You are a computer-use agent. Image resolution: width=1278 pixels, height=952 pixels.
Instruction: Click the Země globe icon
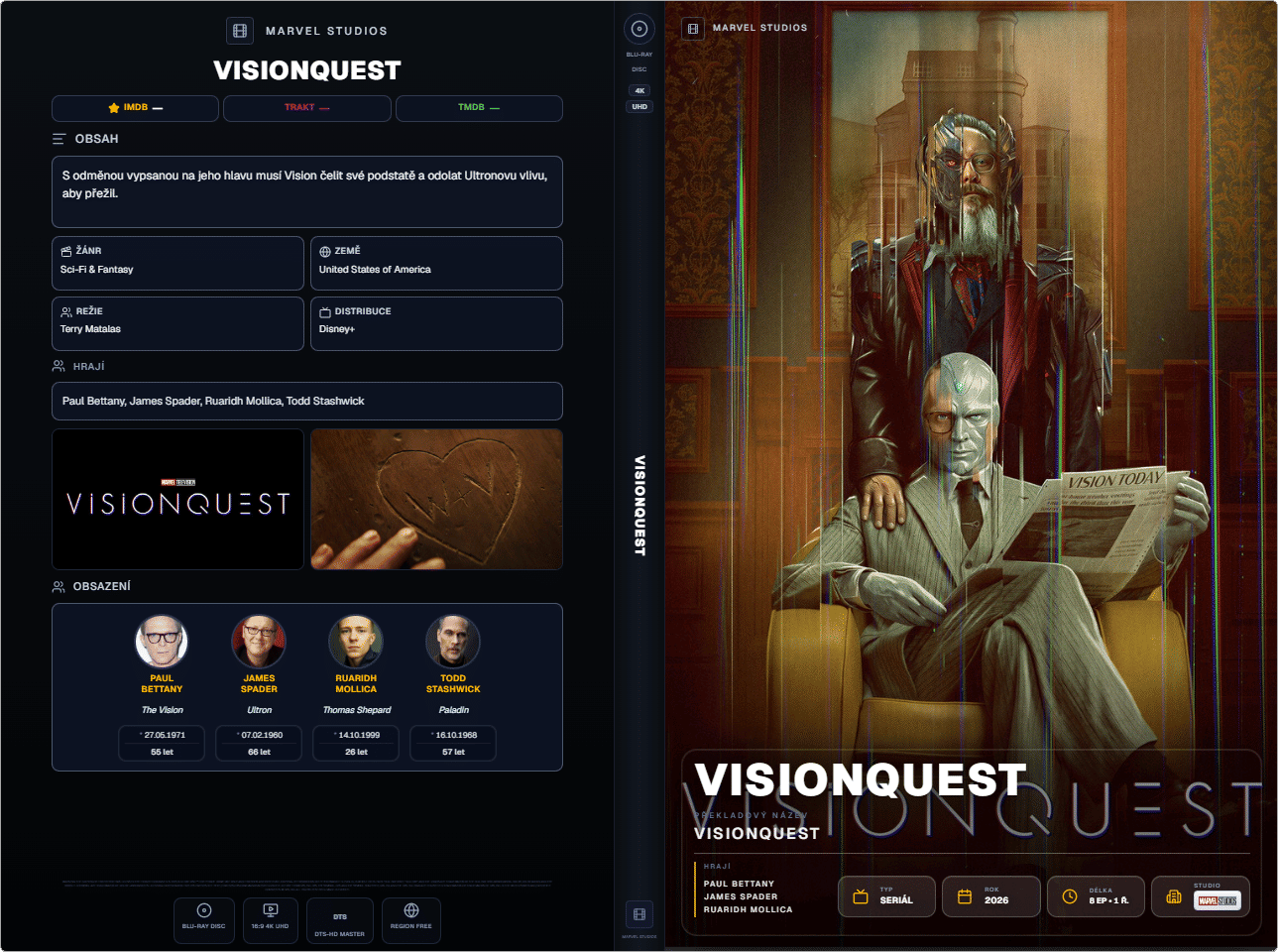[x=325, y=251]
